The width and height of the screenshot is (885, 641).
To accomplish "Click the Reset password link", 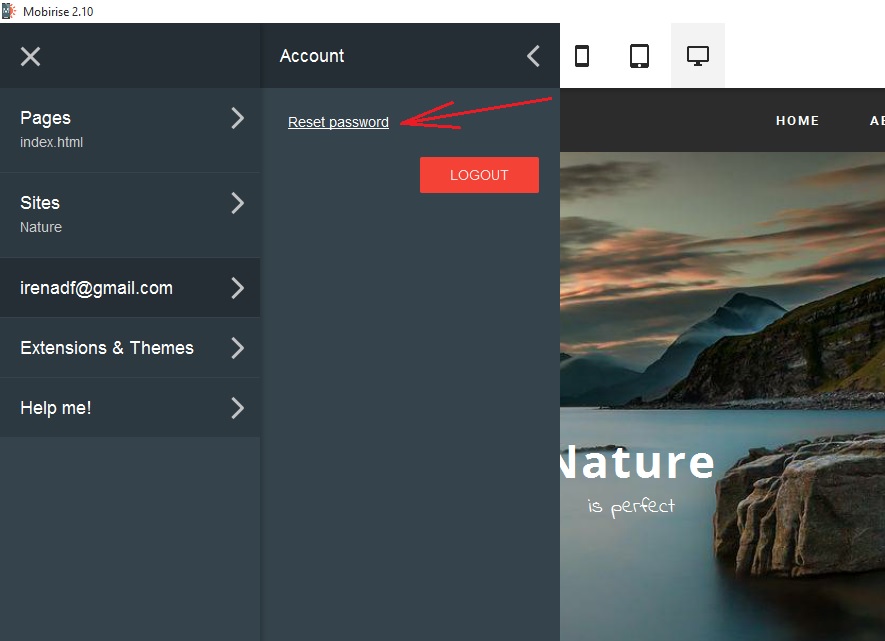I will click(x=338, y=122).
